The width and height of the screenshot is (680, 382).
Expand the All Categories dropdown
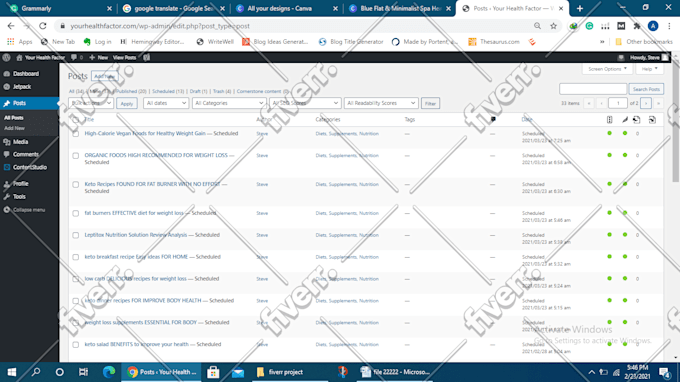pyautogui.click(x=229, y=103)
